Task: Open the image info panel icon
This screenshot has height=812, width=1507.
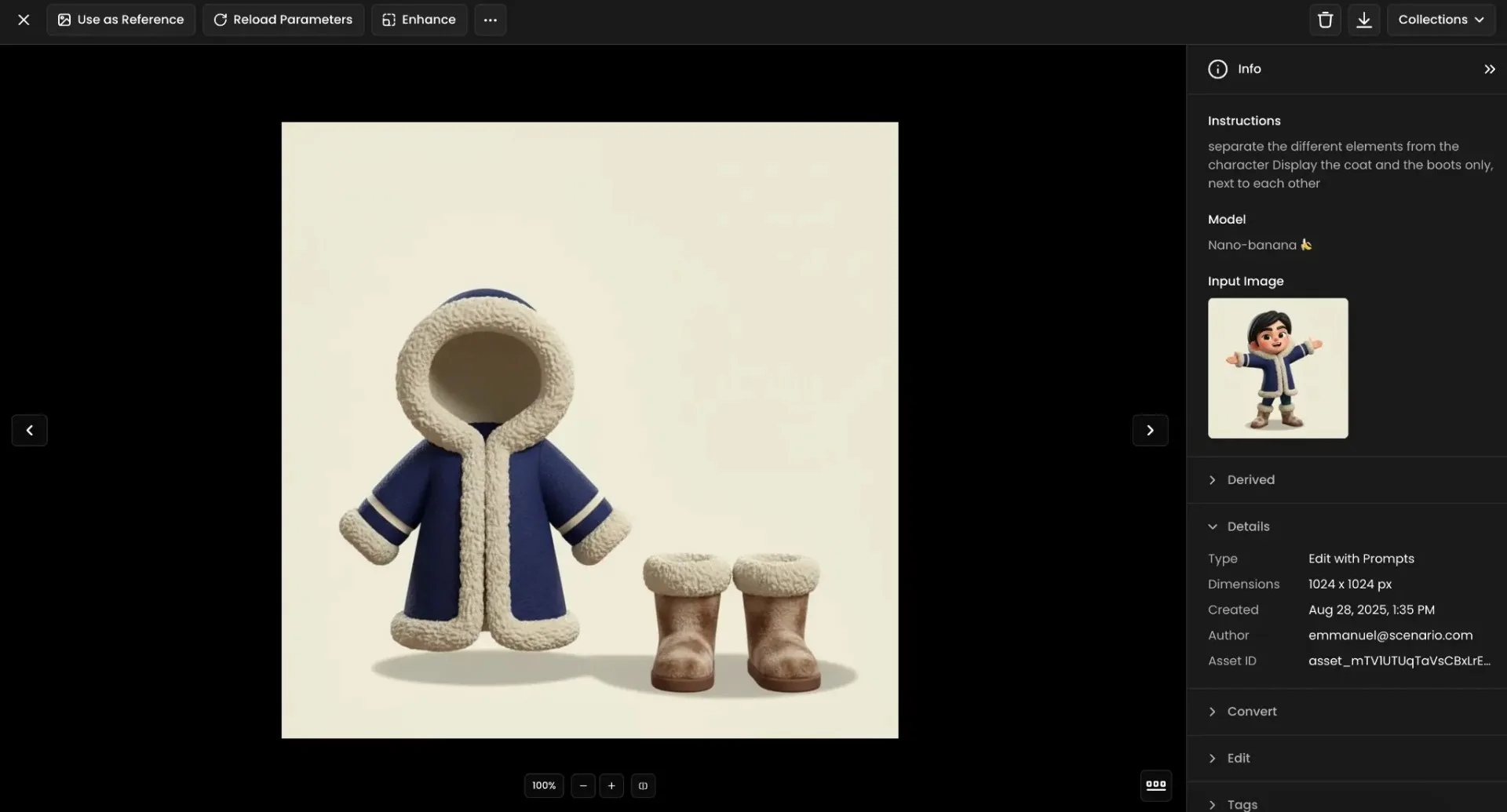Action: (x=1217, y=69)
